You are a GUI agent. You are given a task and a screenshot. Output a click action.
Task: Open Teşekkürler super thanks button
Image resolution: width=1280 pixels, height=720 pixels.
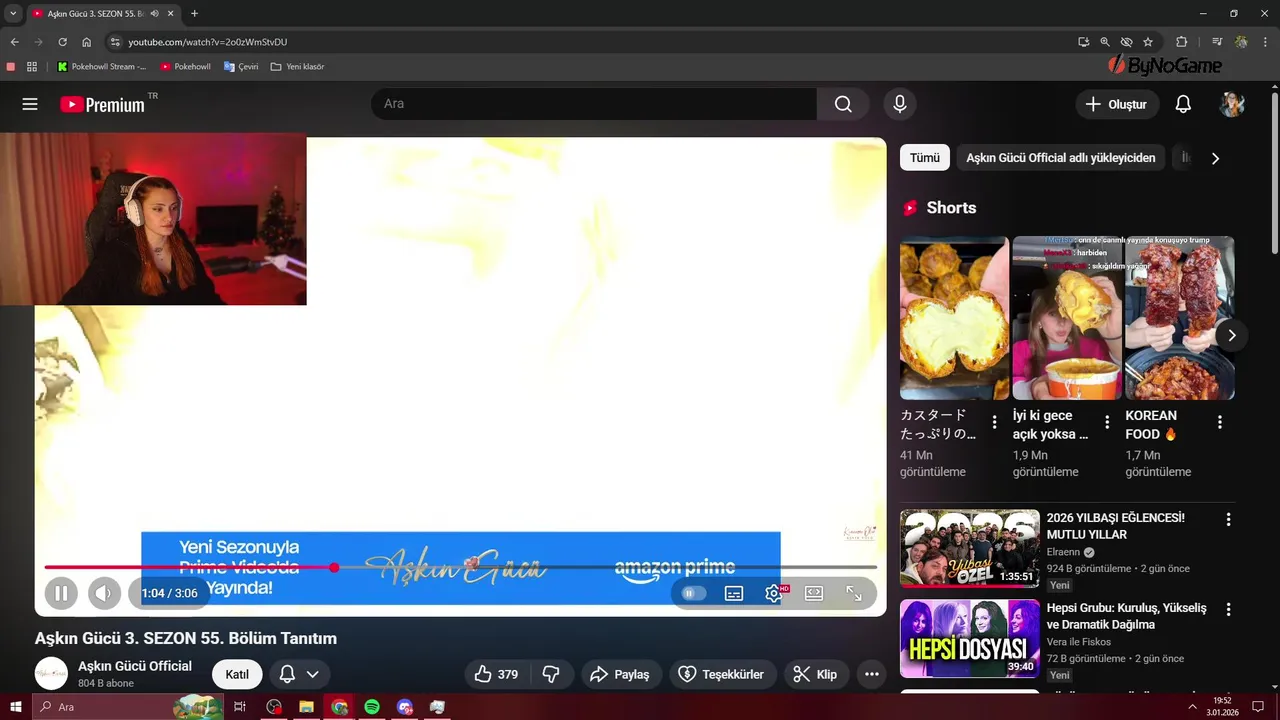(x=722, y=674)
